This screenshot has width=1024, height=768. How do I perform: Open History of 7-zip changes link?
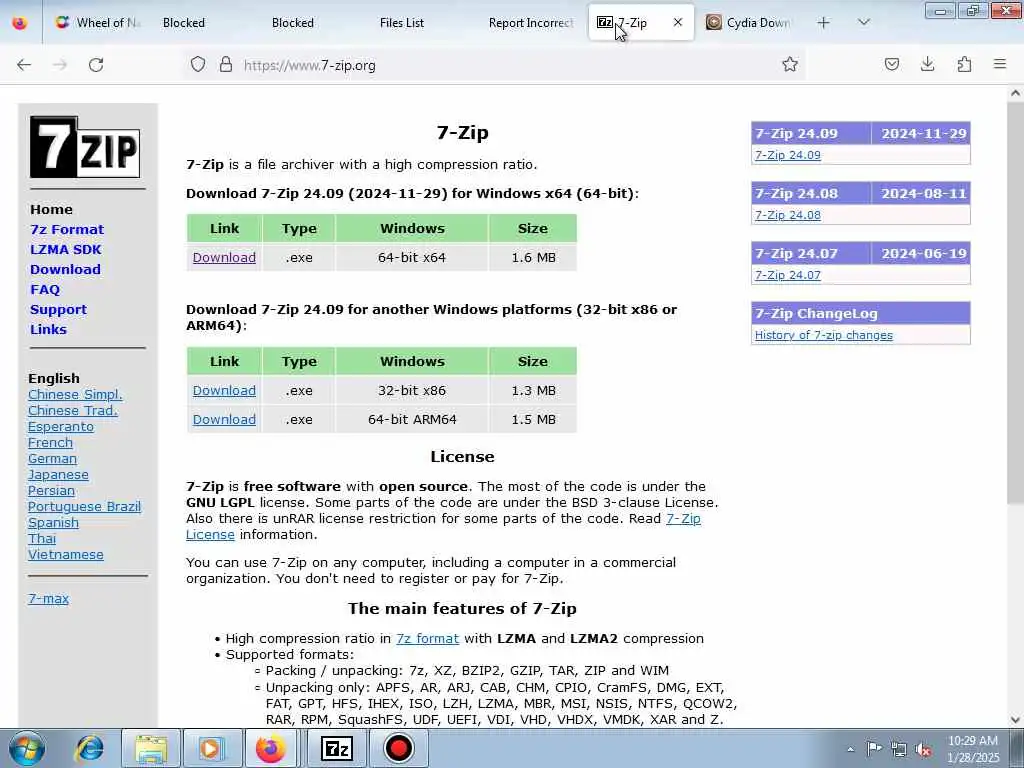(824, 335)
